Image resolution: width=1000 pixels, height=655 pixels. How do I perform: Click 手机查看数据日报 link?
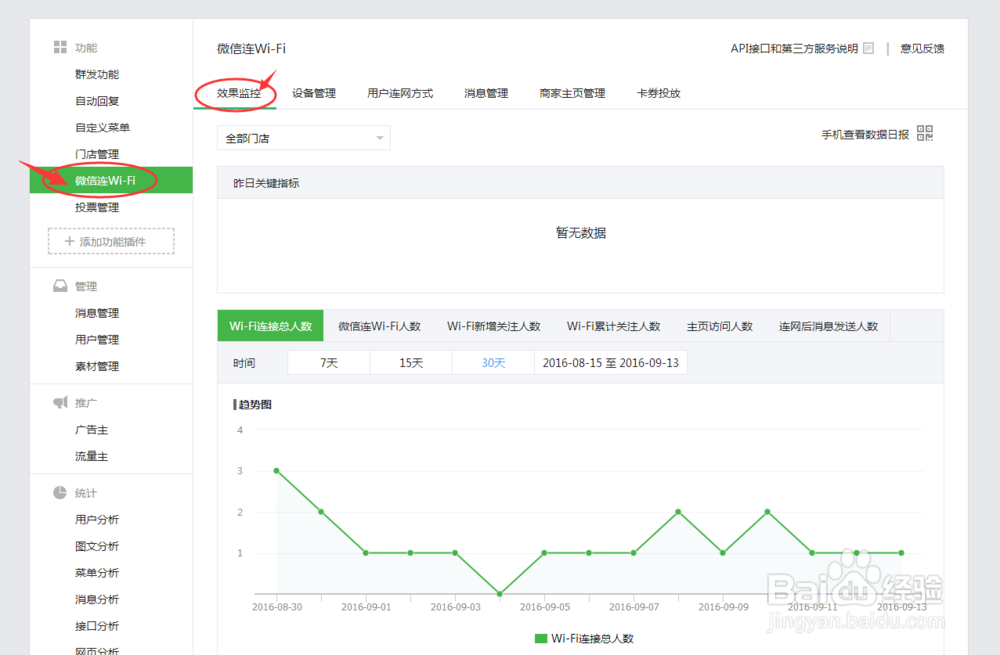[x=865, y=134]
